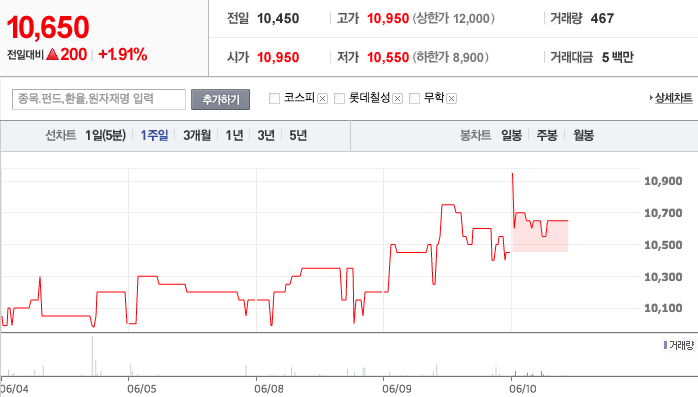698x397 pixels.
Task: Select the 3년 chart period
Action: tap(266, 135)
